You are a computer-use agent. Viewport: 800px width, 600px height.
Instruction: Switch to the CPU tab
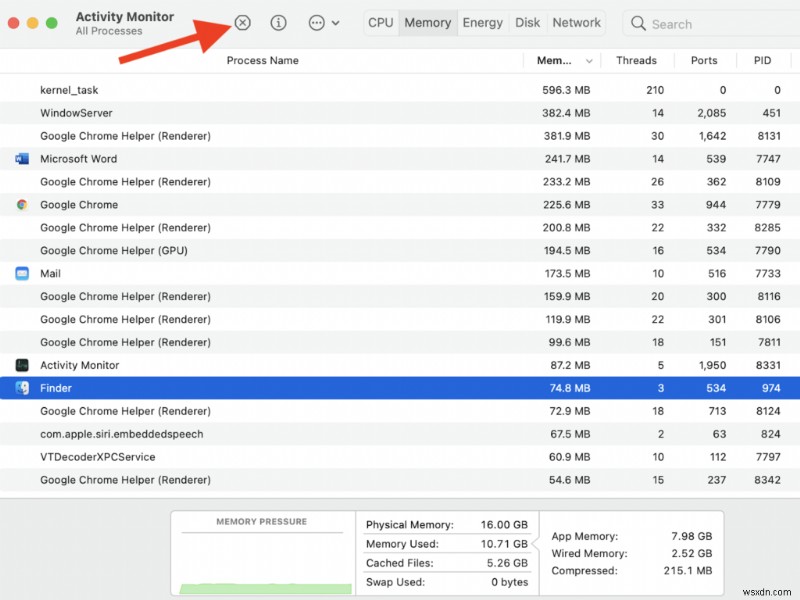380,22
